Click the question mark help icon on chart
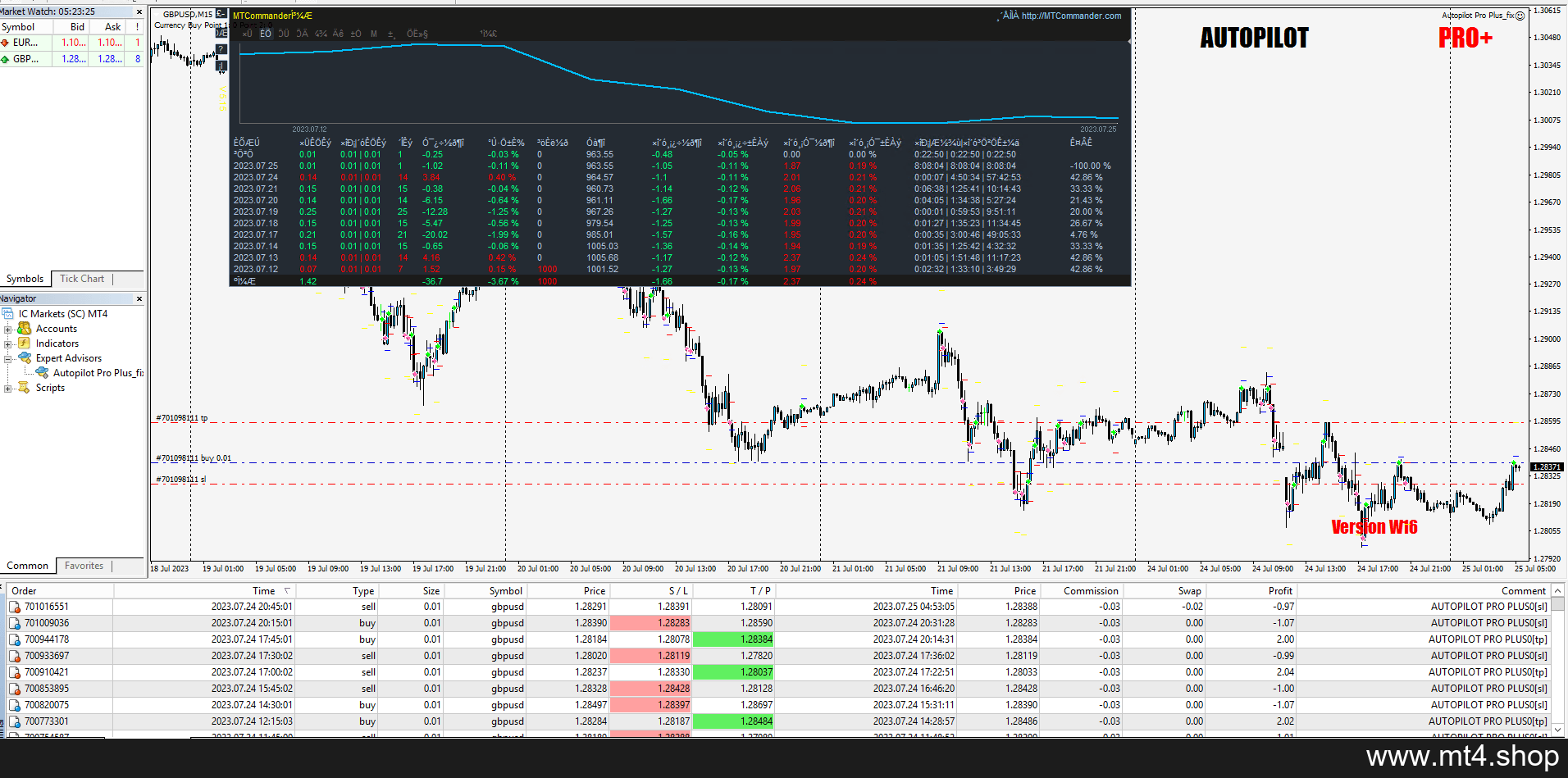 (x=221, y=49)
